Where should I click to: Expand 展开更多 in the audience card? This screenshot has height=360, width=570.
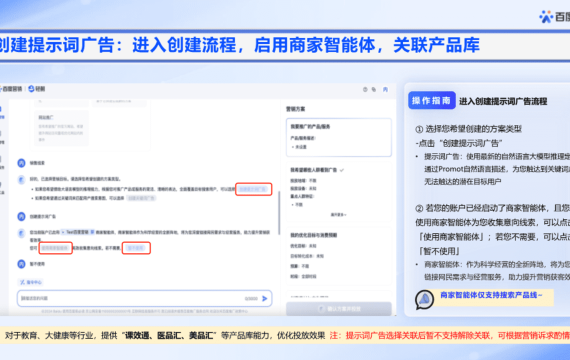tap(338, 215)
